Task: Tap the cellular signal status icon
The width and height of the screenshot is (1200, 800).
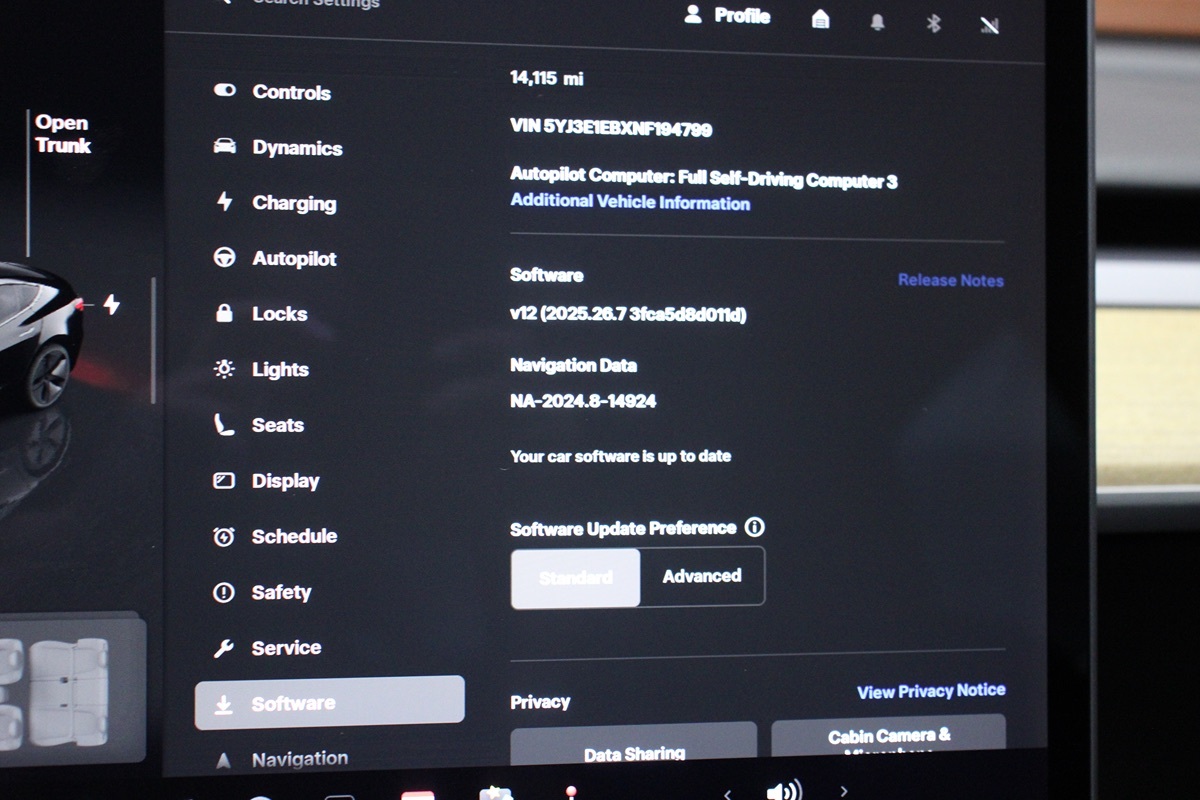Action: (x=989, y=25)
